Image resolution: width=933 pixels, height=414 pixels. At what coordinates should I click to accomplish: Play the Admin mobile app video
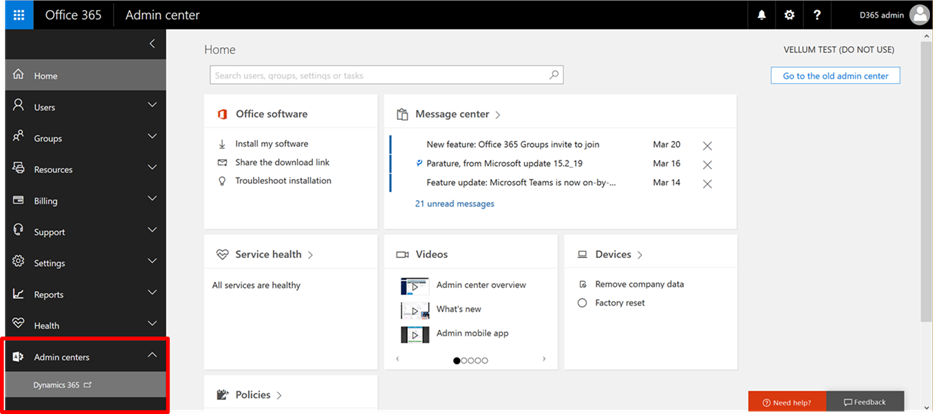[415, 335]
